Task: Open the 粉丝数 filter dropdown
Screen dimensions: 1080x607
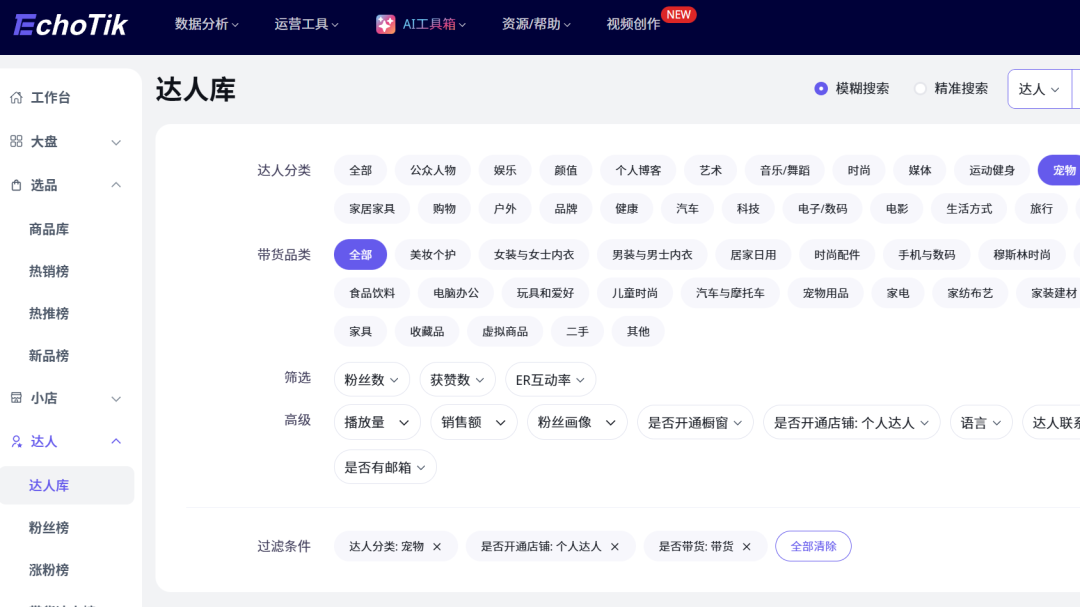Action: click(371, 380)
